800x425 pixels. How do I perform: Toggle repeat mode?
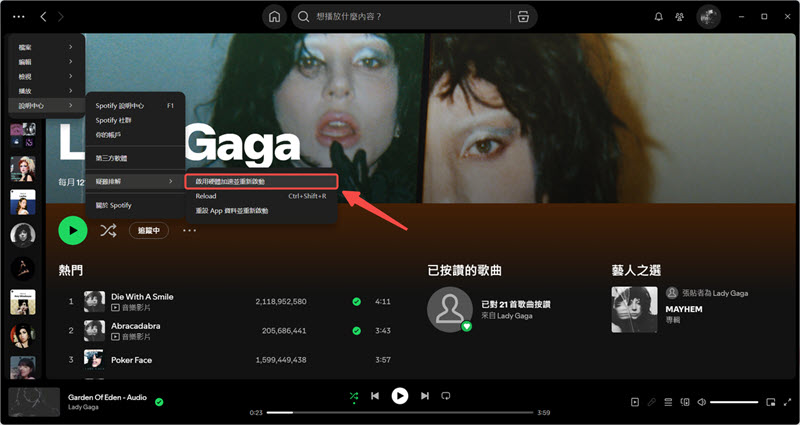[446, 396]
